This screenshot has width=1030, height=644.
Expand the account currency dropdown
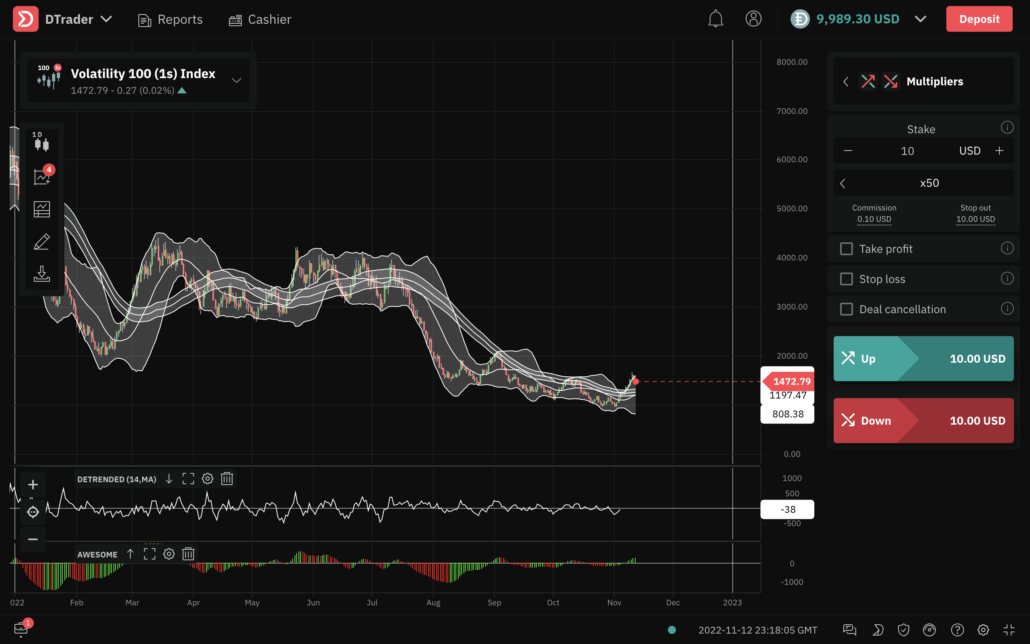[x=920, y=17]
